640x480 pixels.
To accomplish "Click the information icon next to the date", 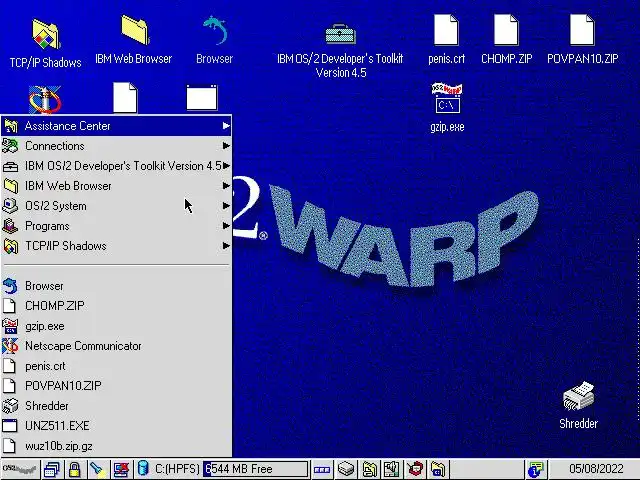I will click(536, 469).
